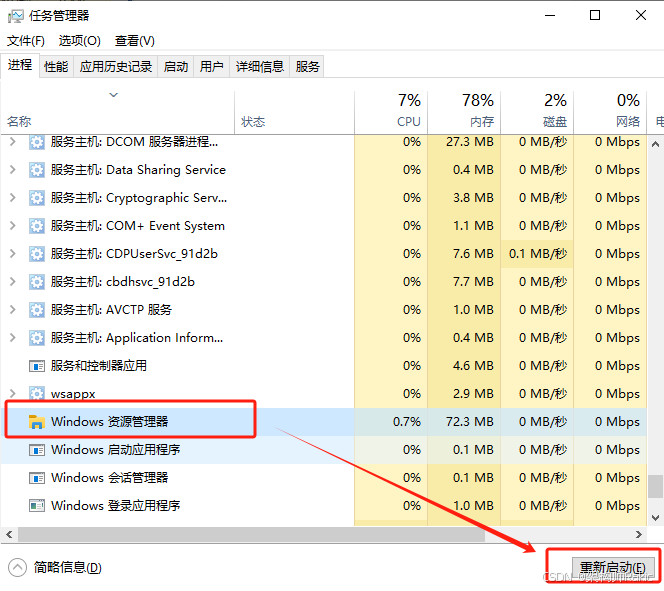Minimize the 任务管理器 window
The width and height of the screenshot is (664, 591).
(x=550, y=16)
